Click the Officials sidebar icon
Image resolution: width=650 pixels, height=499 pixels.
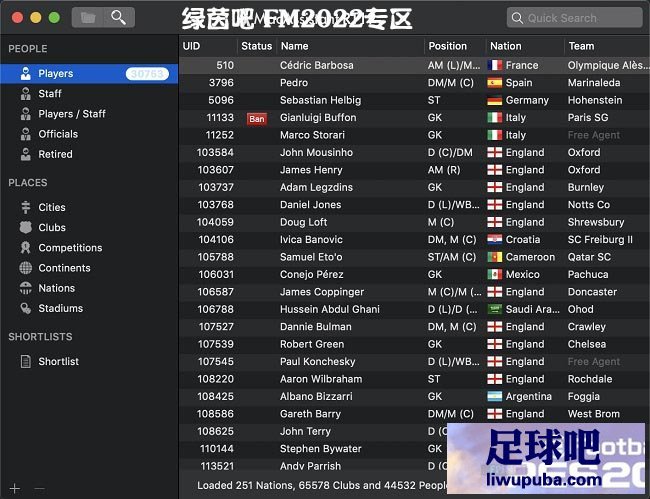pyautogui.click(x=26, y=134)
